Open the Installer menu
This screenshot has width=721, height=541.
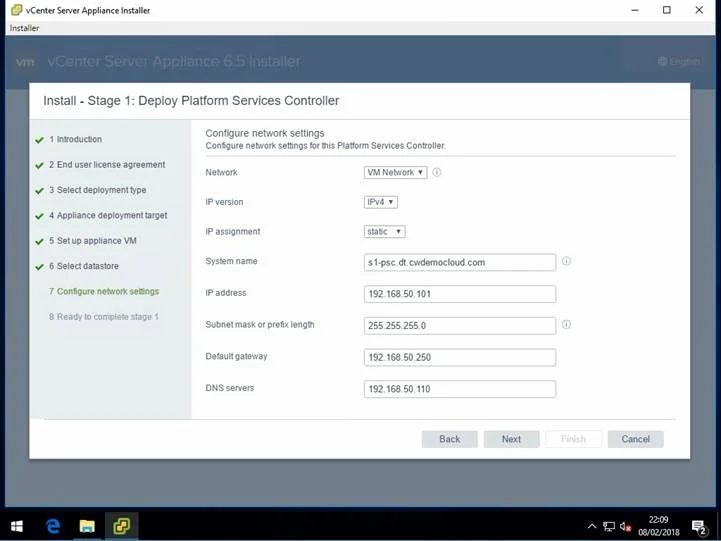[24, 28]
